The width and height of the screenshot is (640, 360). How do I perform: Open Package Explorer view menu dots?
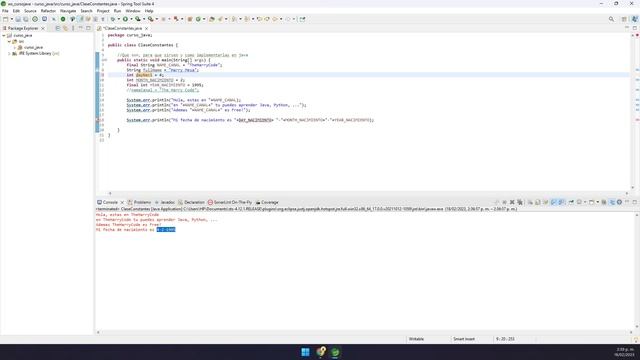coord(73,28)
